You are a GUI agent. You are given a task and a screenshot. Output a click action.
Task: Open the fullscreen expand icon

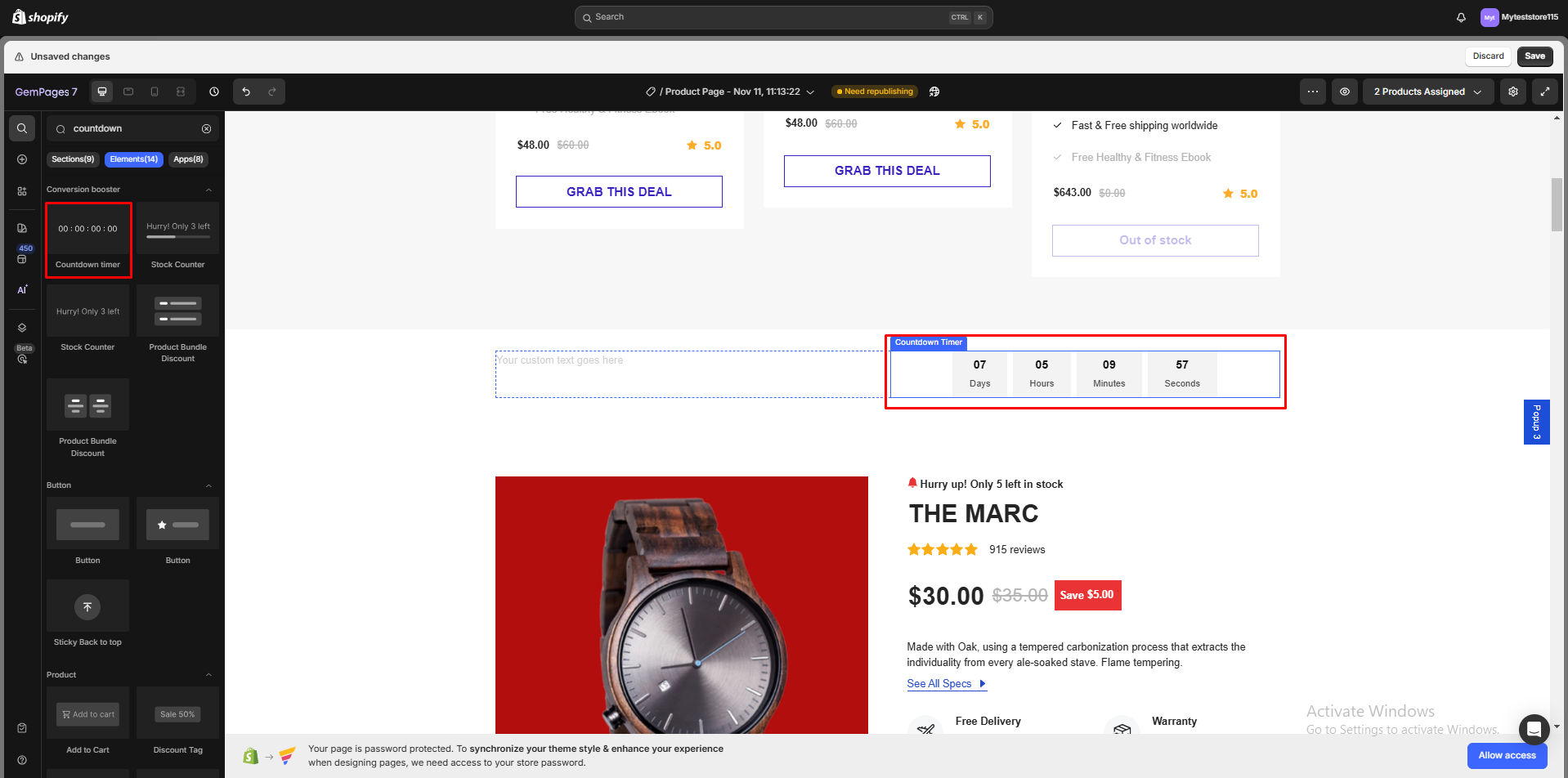(1546, 92)
